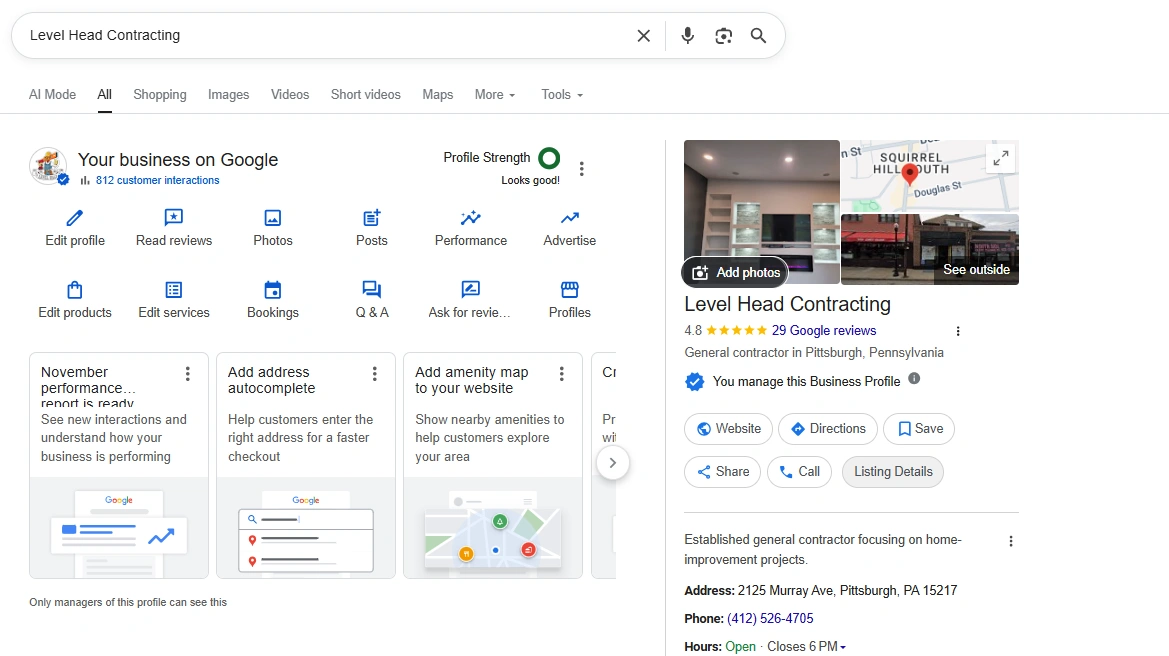Open the Bookings calendar icon

pyautogui.click(x=273, y=290)
